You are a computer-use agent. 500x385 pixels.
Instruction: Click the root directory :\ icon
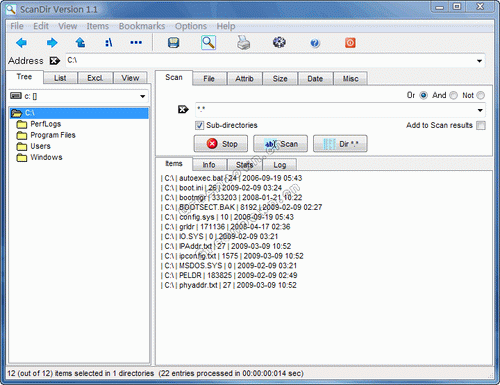pyautogui.click(x=109, y=43)
